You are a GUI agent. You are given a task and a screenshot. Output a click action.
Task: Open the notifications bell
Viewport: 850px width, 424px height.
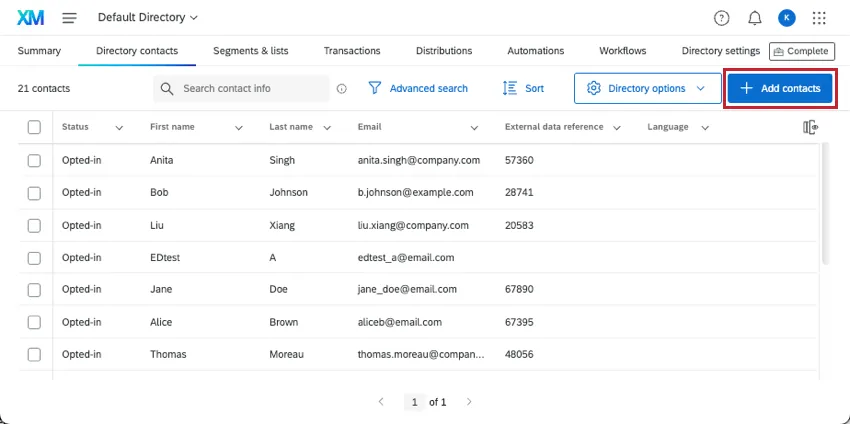(755, 18)
